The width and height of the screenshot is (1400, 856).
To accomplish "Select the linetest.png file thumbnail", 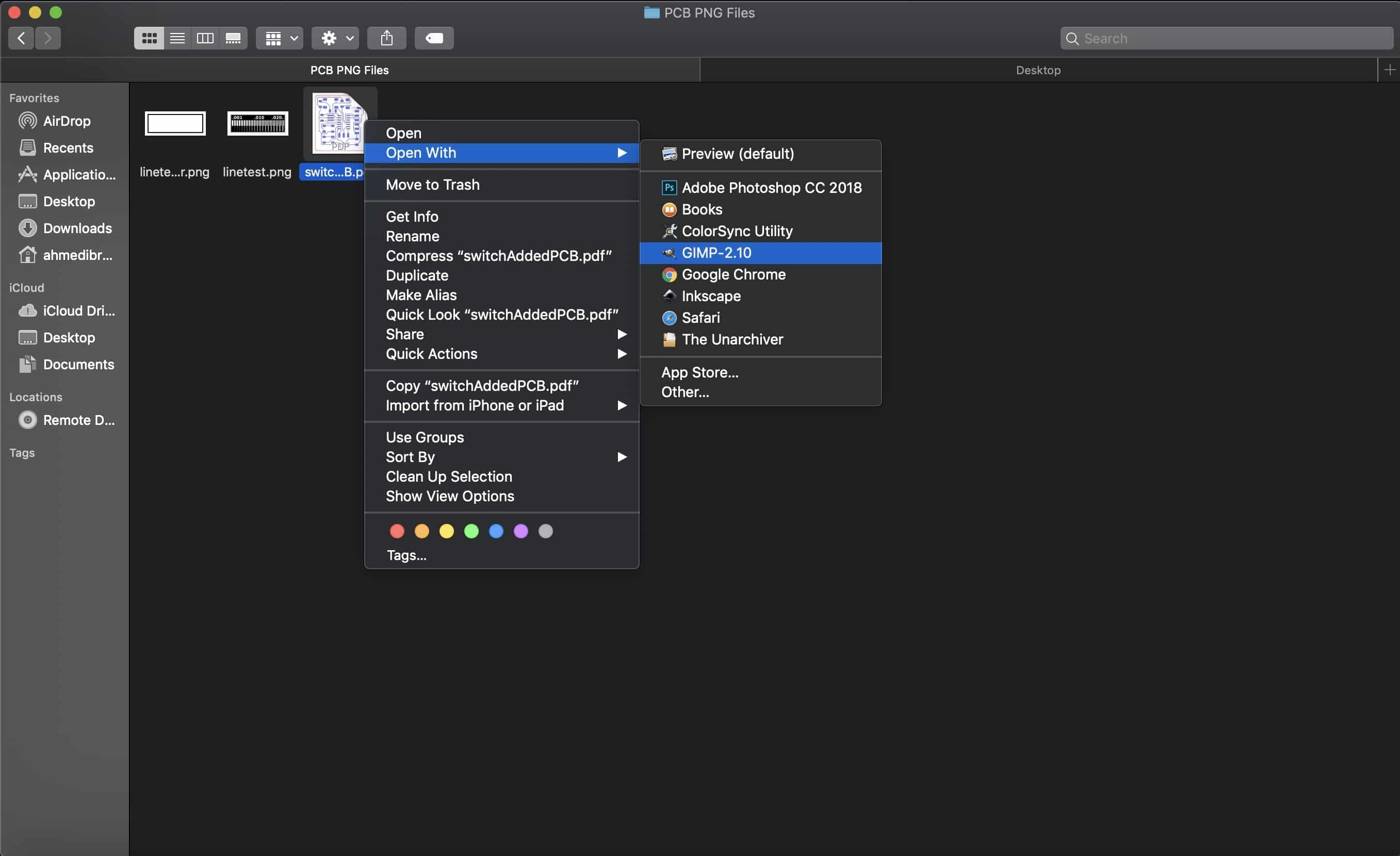I will pos(257,123).
